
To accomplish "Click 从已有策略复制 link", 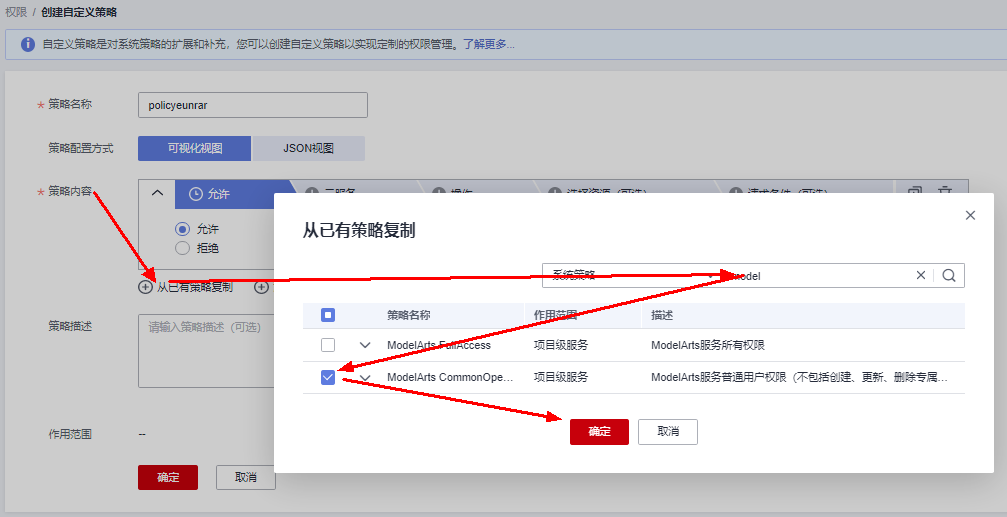I will (195, 288).
